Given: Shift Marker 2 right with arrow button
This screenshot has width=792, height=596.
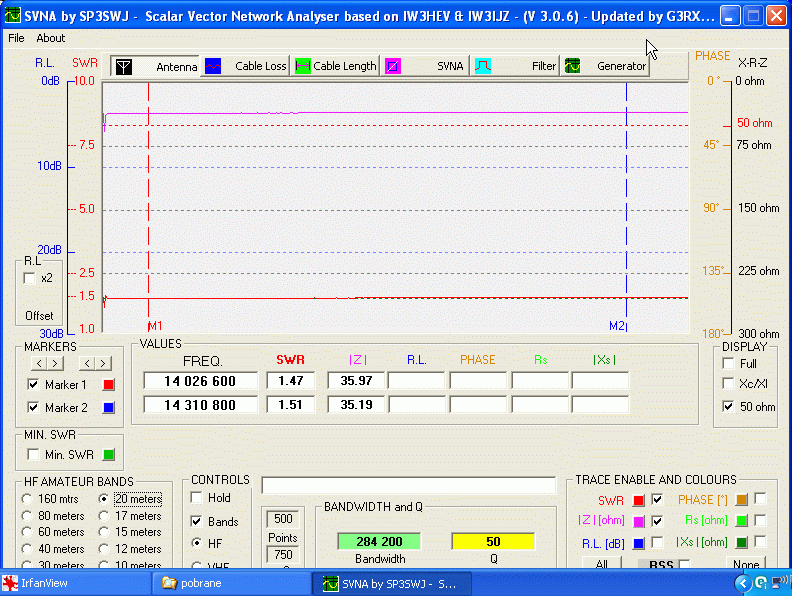Looking at the screenshot, I should point(101,363).
